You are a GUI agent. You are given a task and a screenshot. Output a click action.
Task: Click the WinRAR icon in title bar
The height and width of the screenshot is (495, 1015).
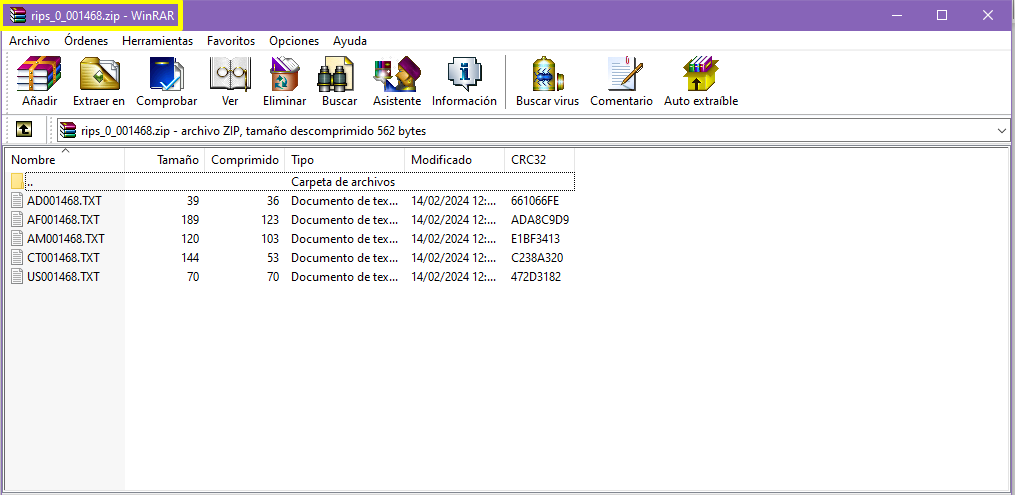click(17, 16)
